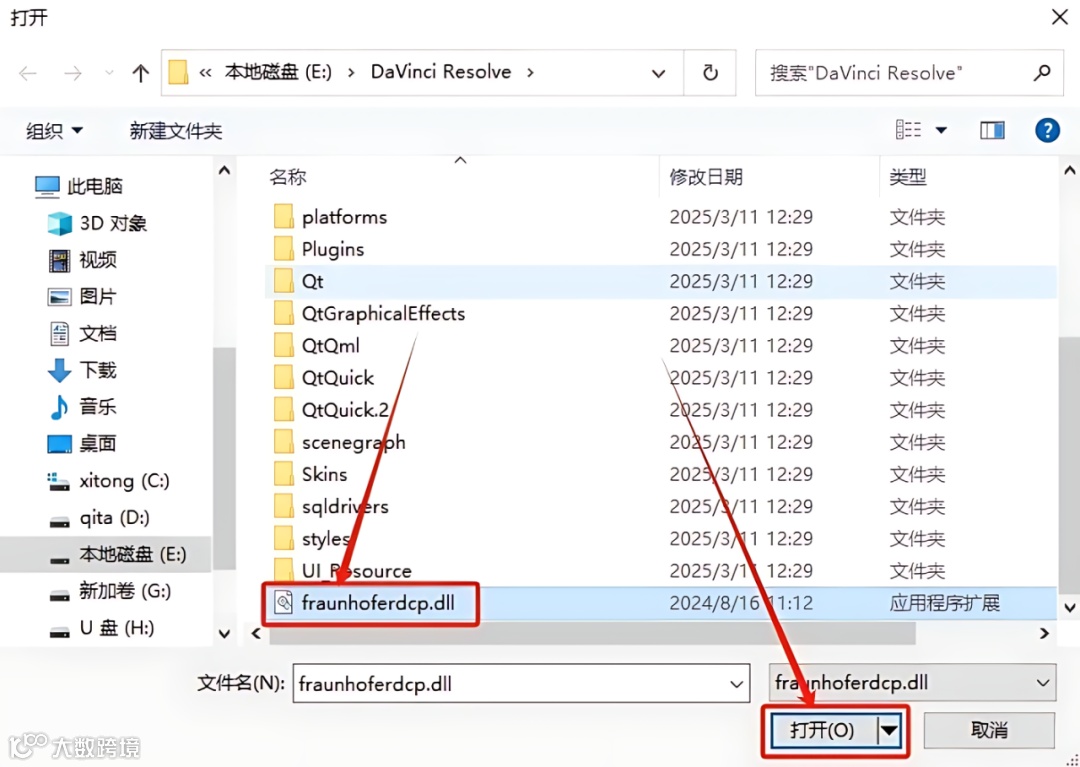Viewport: 1080px width, 767px height.
Task: Click the search magnifier icon
Action: tap(1043, 72)
